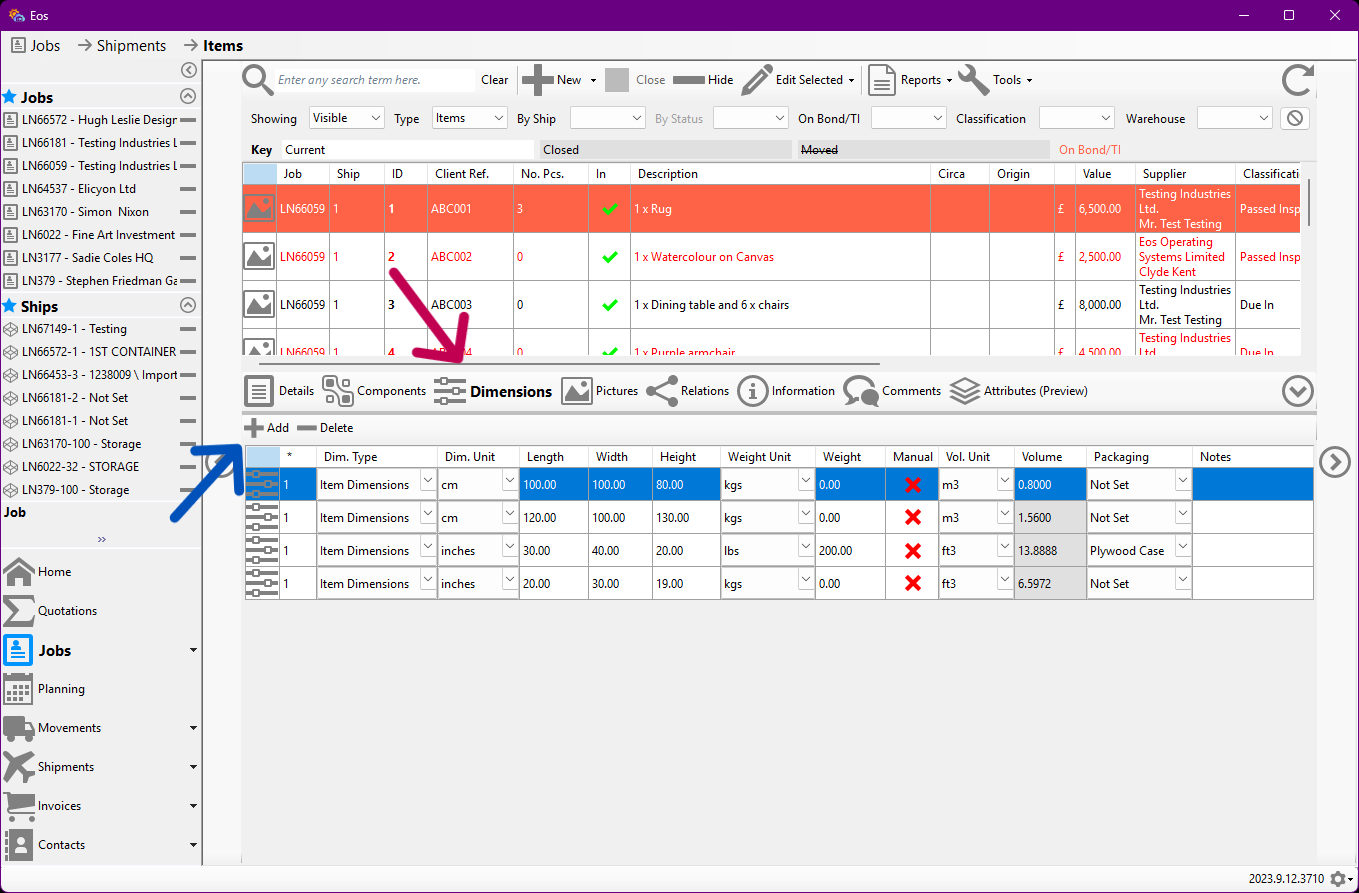Open the Details tab
The height and width of the screenshot is (893, 1359).
(280, 391)
